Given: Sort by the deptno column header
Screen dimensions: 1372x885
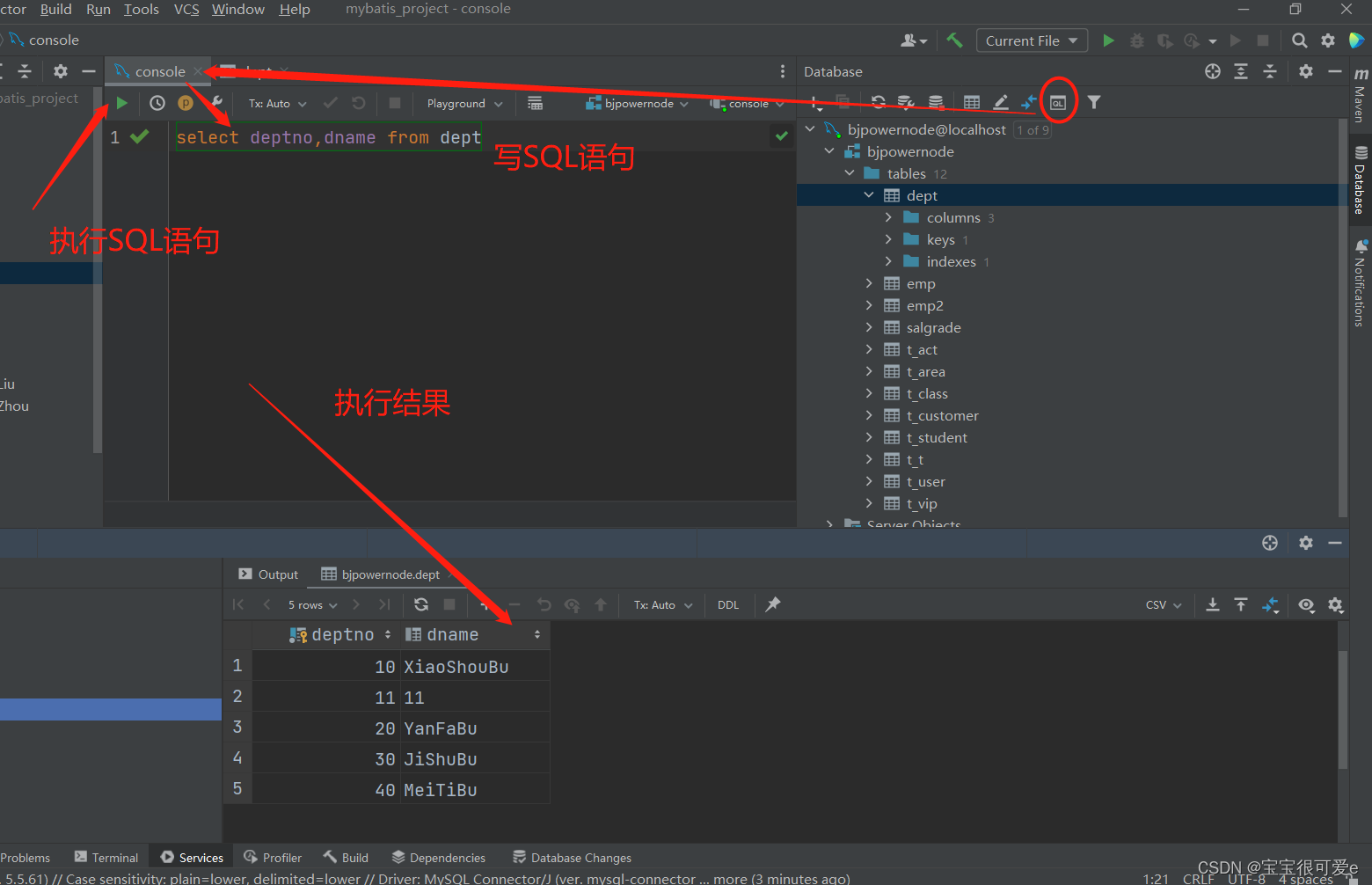Looking at the screenshot, I should (x=341, y=634).
